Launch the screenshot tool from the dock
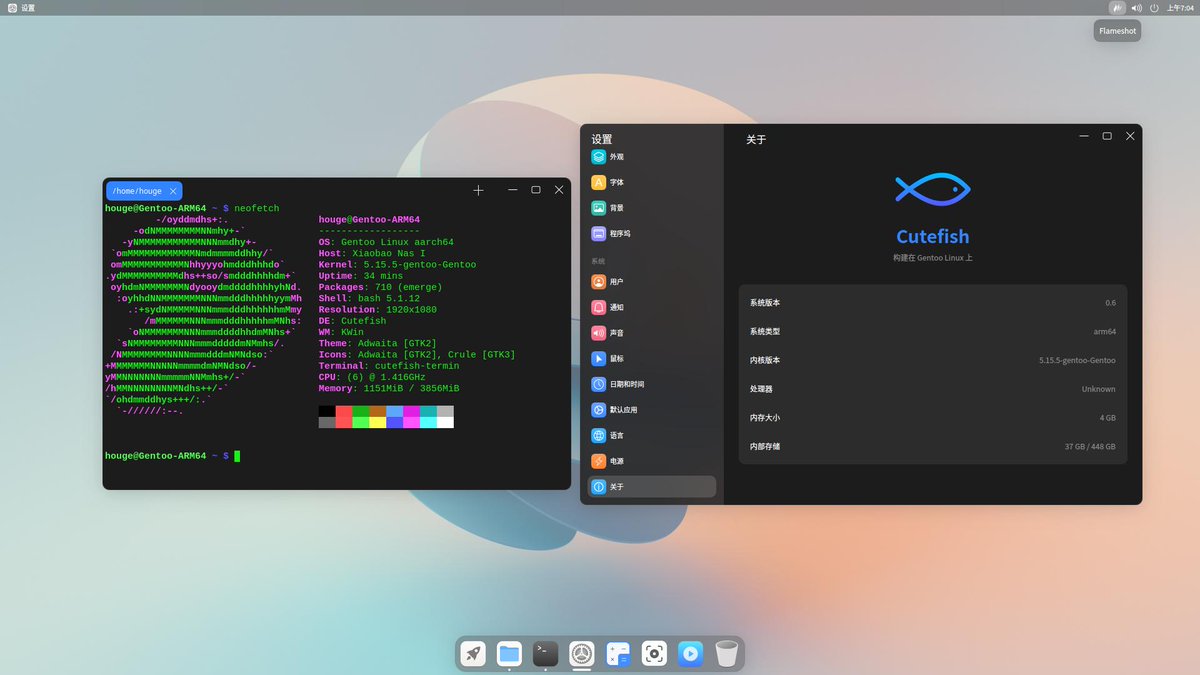Screen dimensions: 1200x675 pyautogui.click(x=654, y=653)
